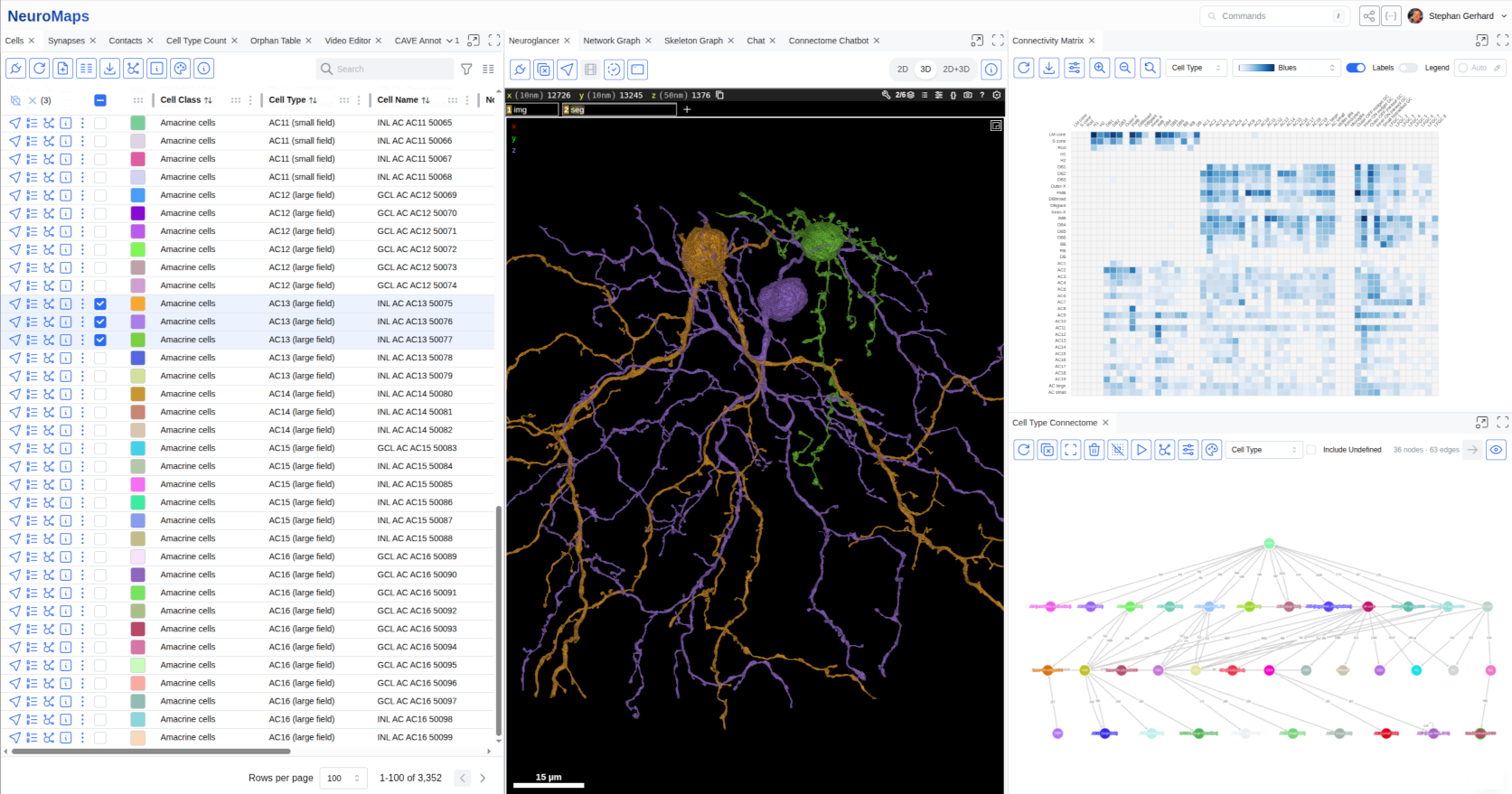Open Connectivity Matrix settings sliders icon
This screenshot has width=1512, height=794.
[x=1075, y=68]
